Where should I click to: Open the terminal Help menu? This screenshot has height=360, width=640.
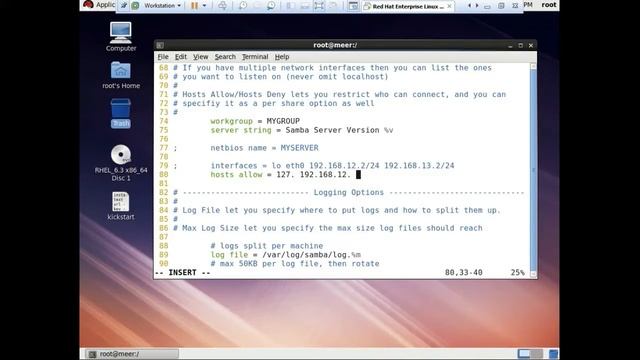pos(282,57)
